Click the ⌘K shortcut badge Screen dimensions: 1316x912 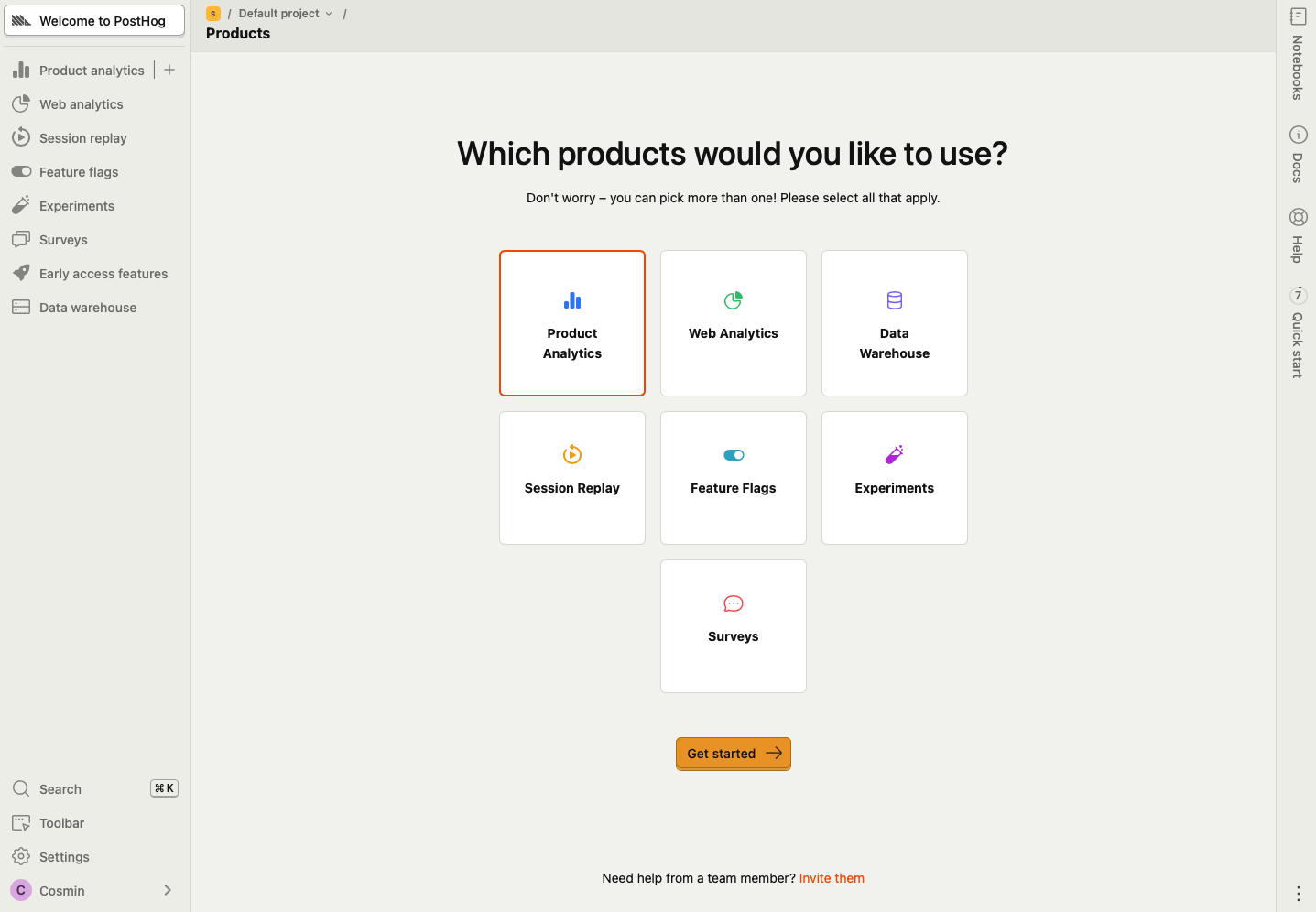[x=164, y=788]
